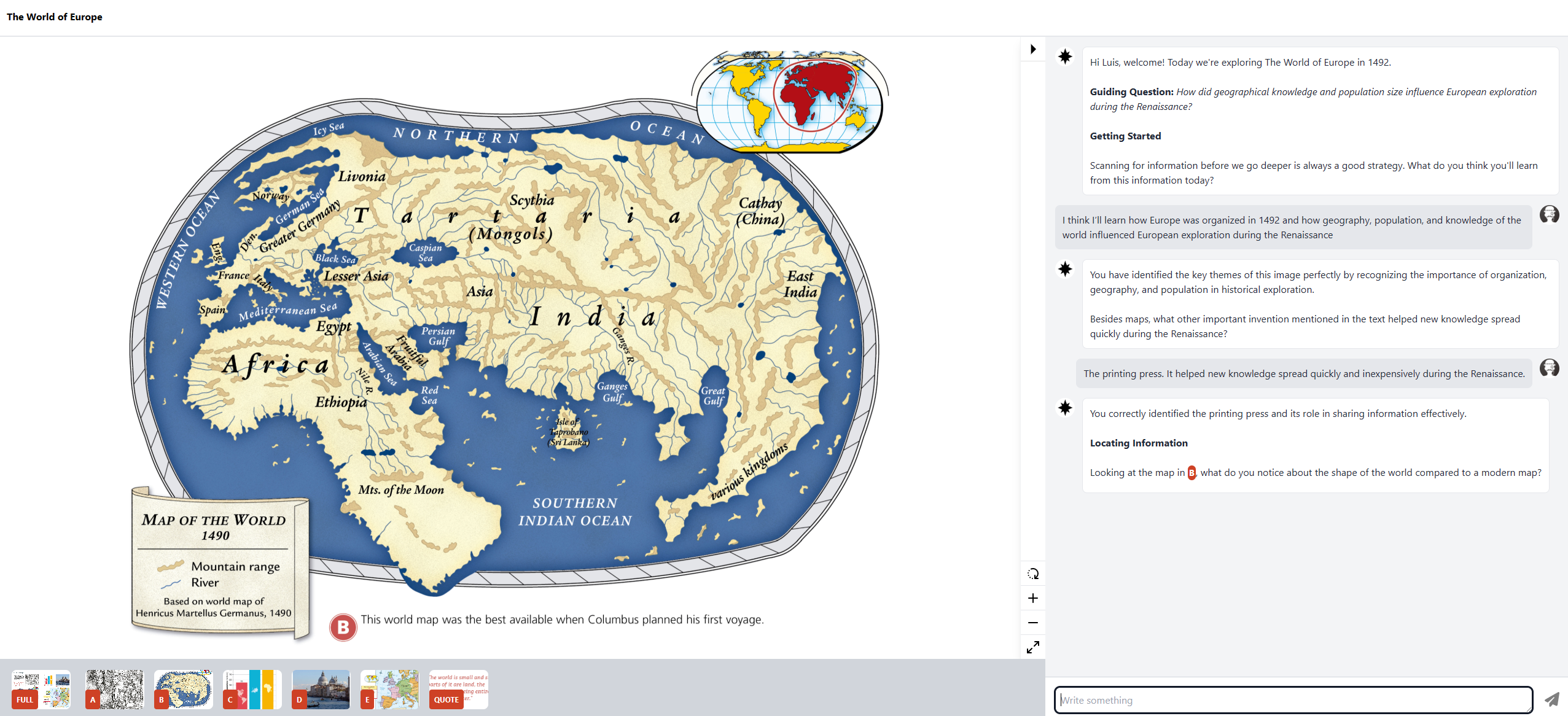Select thumbnail B world map

183,690
